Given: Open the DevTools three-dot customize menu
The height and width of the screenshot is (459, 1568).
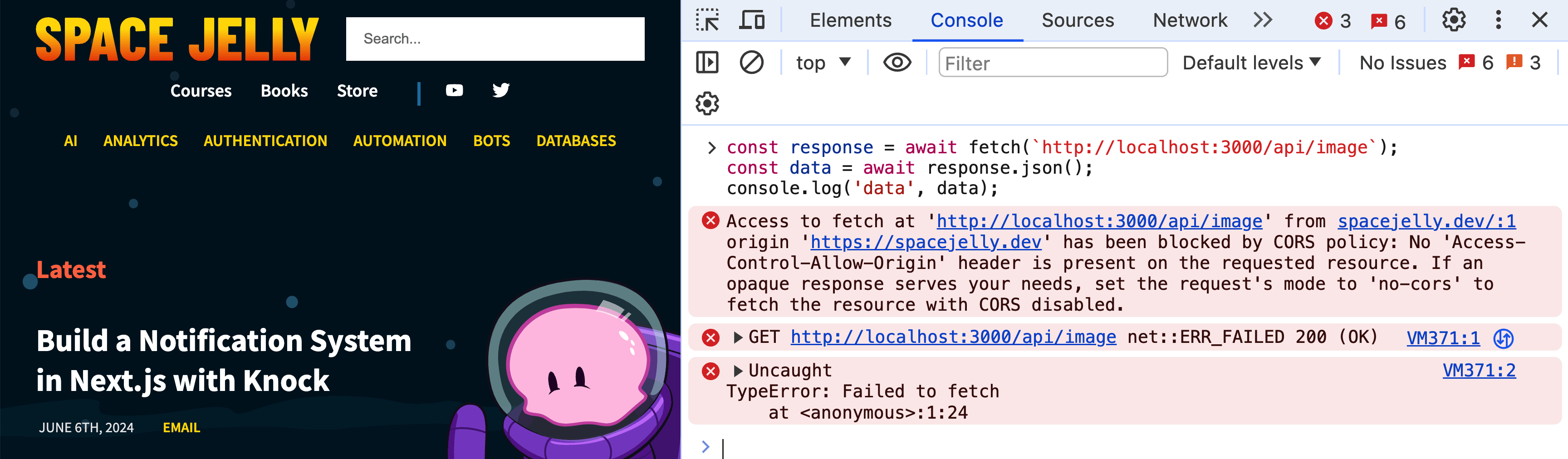Looking at the screenshot, I should [1498, 20].
